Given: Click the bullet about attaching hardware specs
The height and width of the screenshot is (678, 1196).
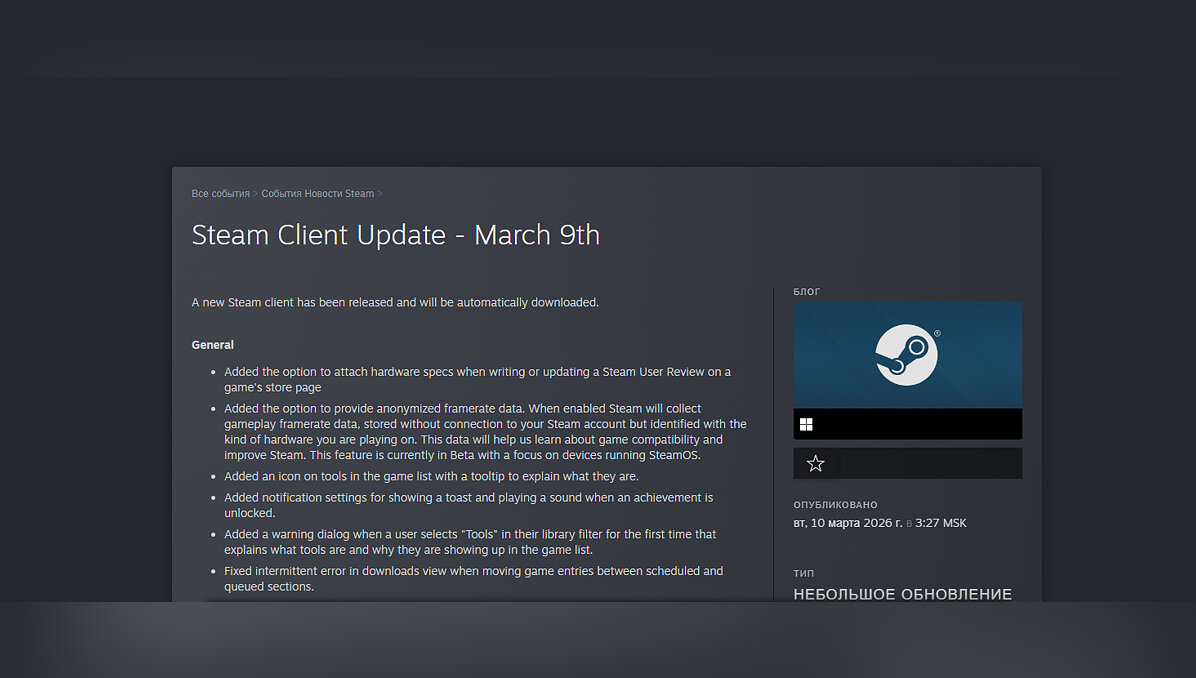Looking at the screenshot, I should (x=477, y=380).
